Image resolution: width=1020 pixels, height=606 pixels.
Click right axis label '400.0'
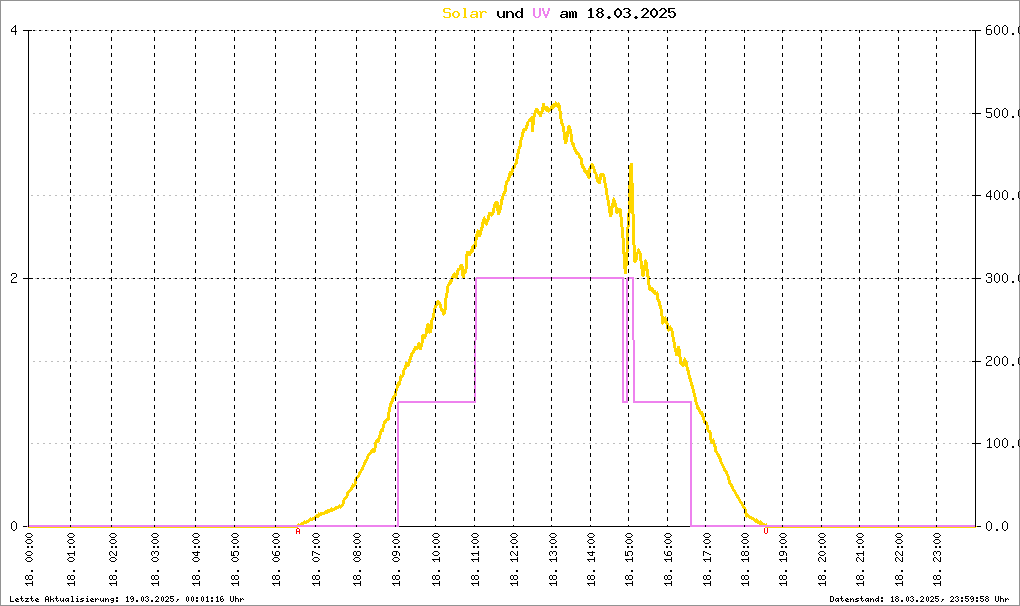[1002, 195]
